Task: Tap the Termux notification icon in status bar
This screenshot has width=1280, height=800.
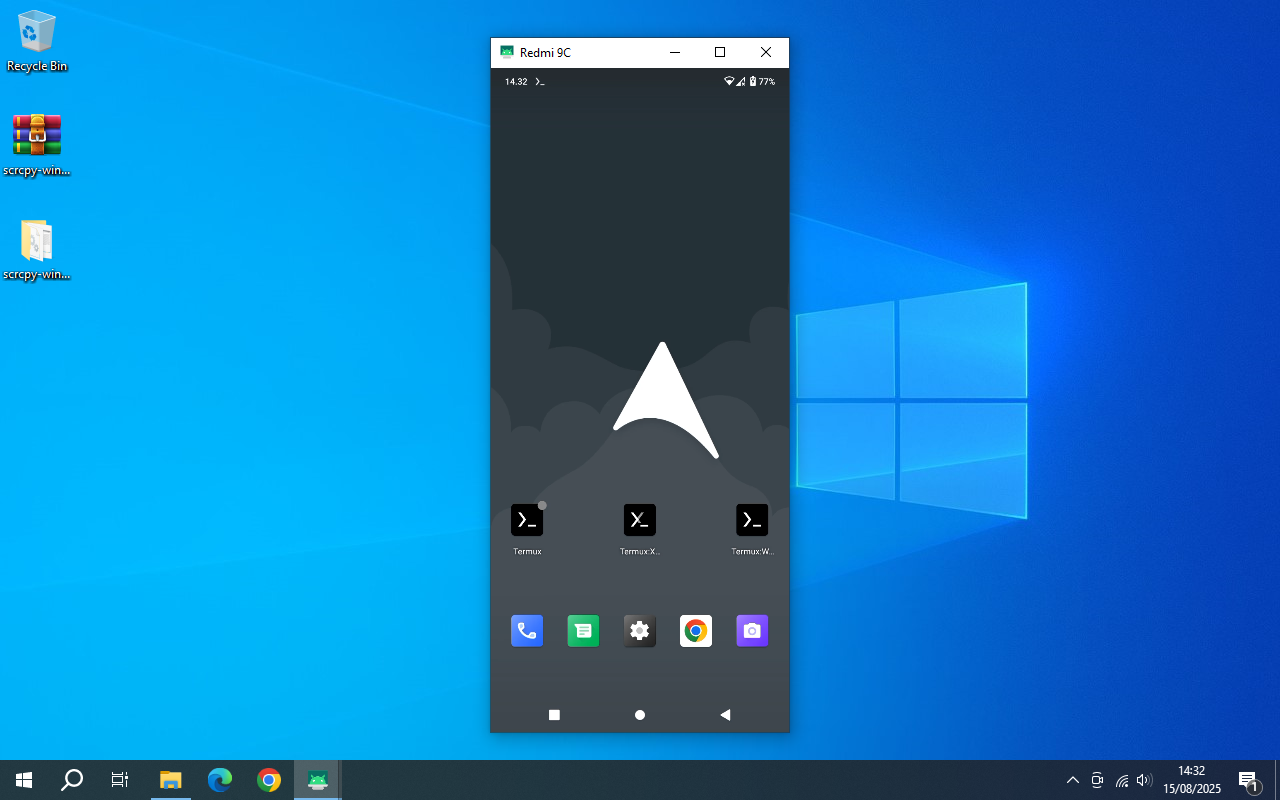Action: point(540,82)
